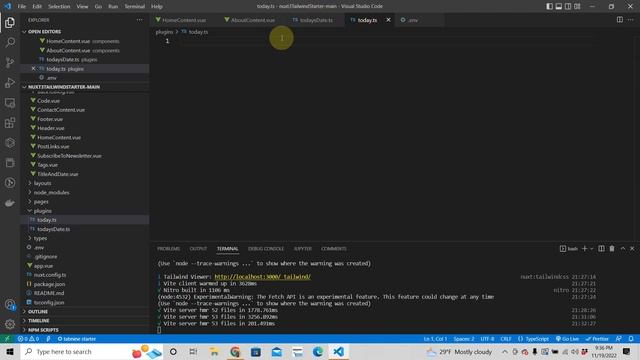Image resolution: width=640 pixels, height=360 pixels.
Task: Close the today.ts editor tab
Action: [x=388, y=20]
